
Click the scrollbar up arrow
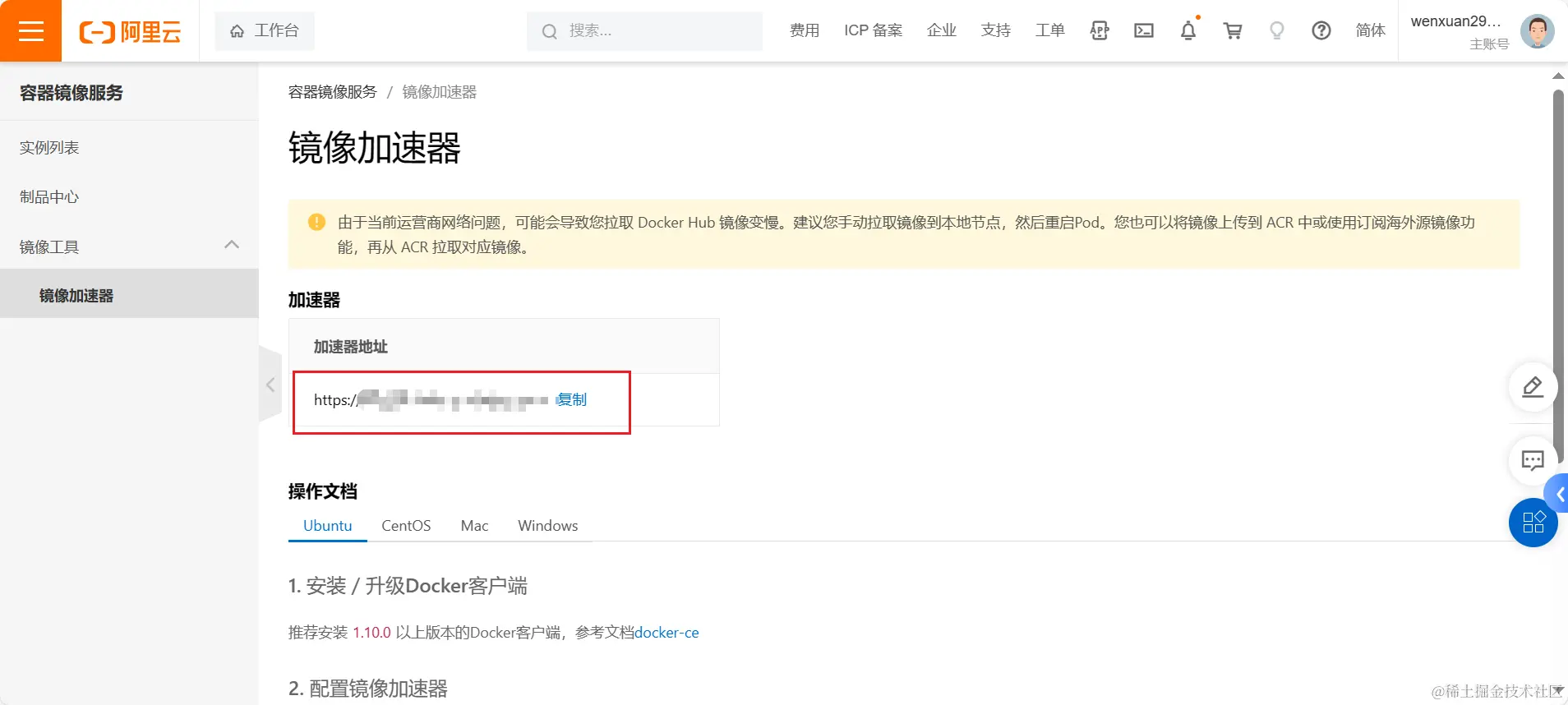click(x=1558, y=76)
